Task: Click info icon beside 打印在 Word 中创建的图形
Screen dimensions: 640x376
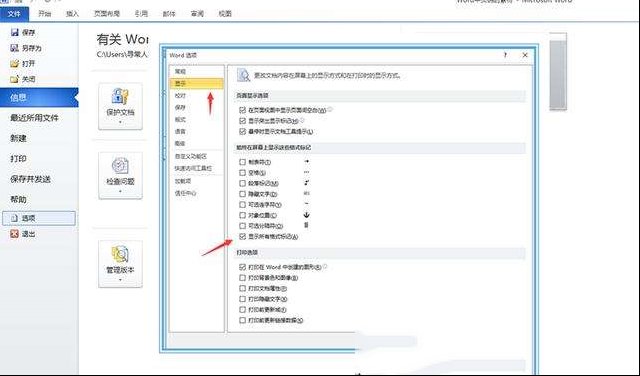Action: [x=325, y=267]
